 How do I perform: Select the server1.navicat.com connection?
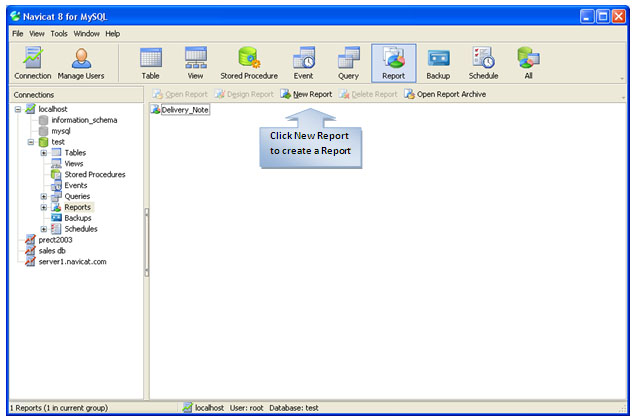click(x=72, y=262)
